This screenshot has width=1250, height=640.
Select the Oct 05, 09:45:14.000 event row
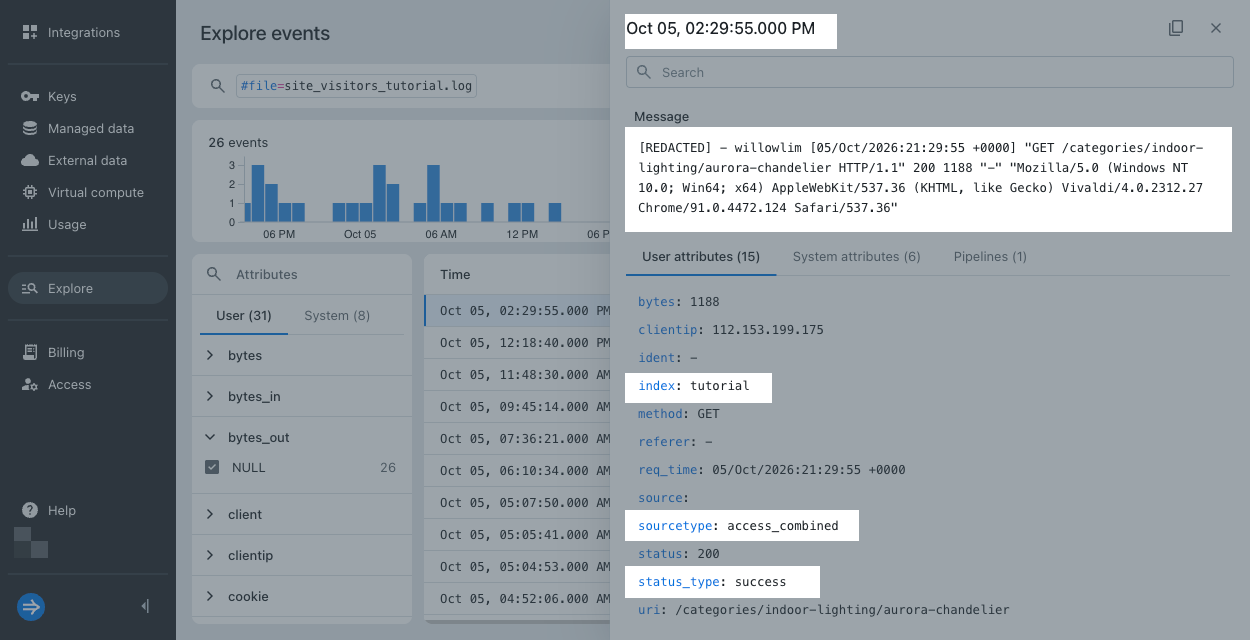[517, 407]
